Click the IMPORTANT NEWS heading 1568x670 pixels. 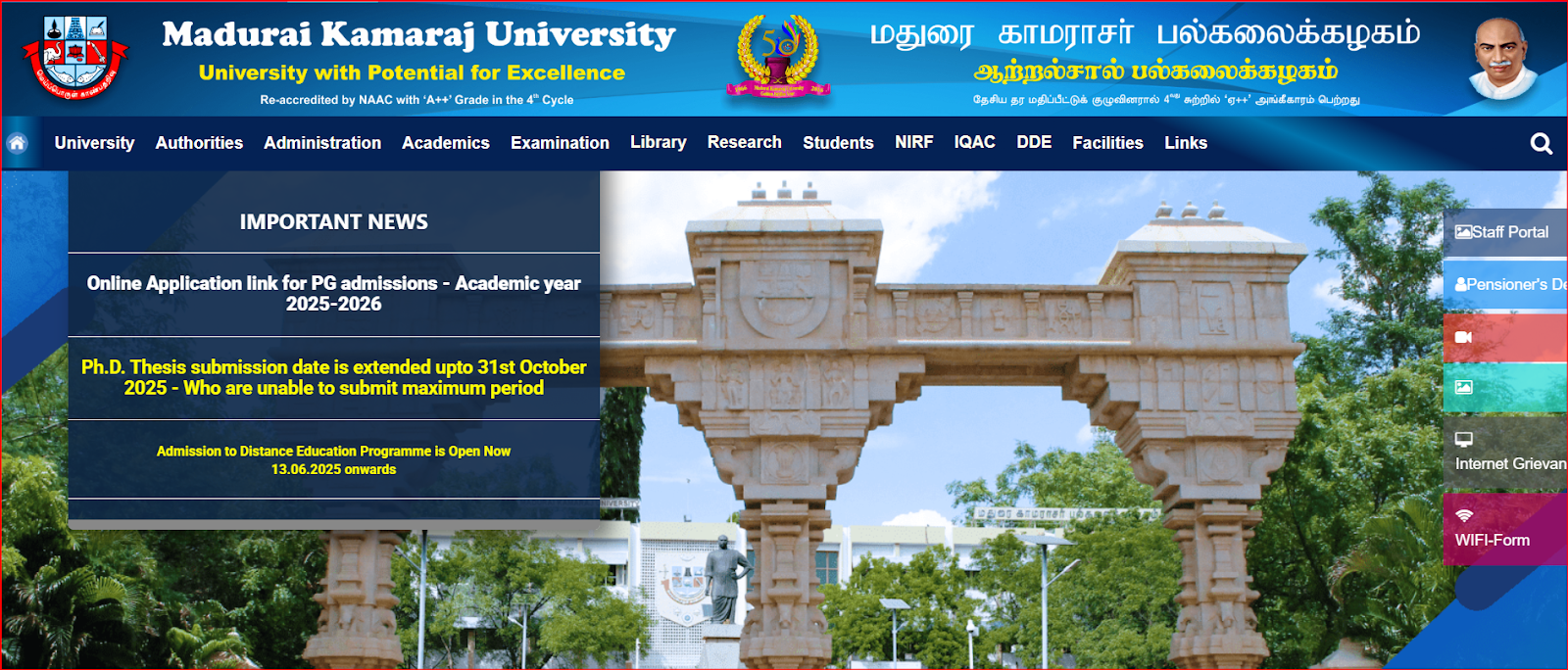[x=334, y=222]
